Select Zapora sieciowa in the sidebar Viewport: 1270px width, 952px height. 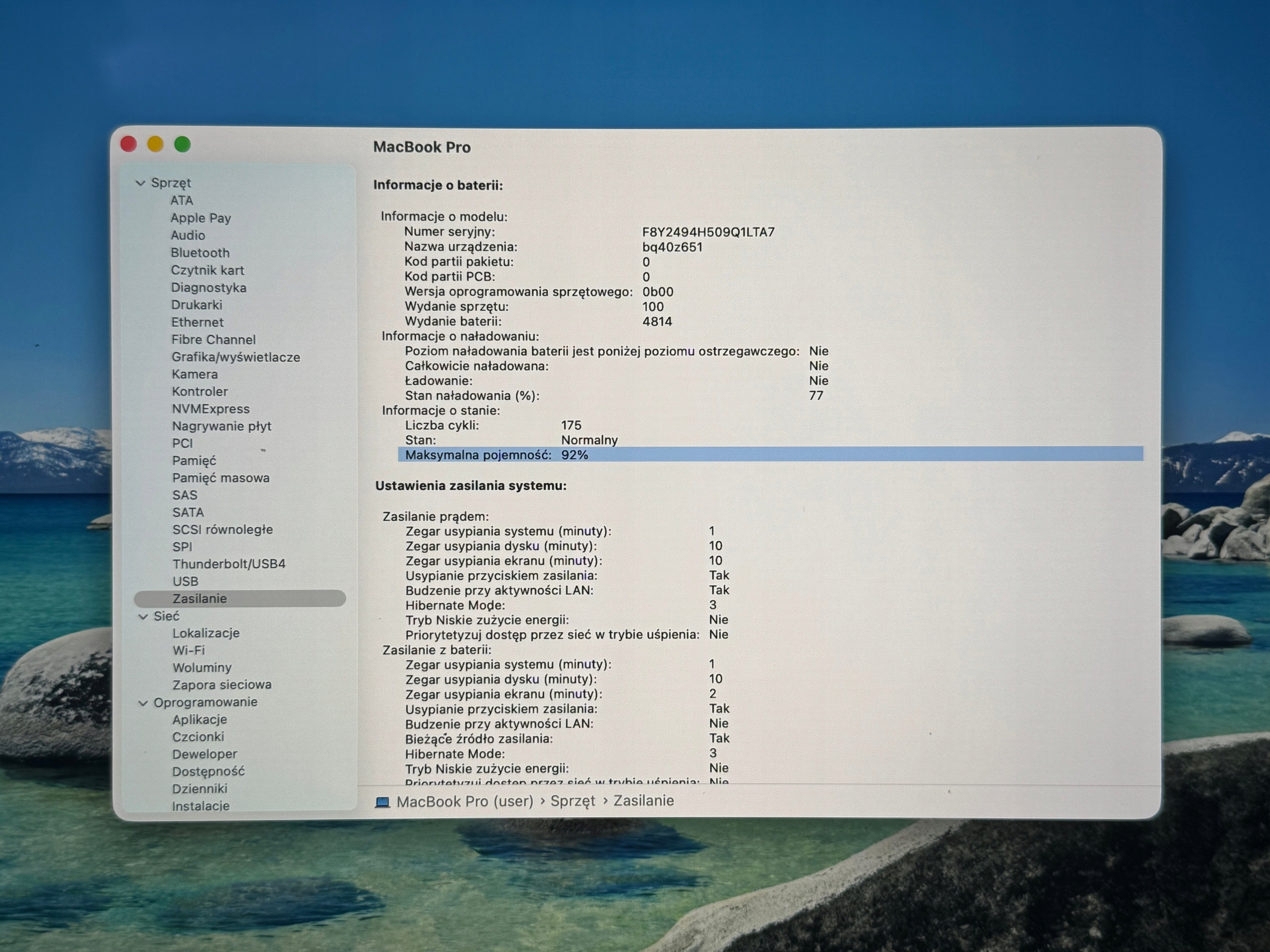click(x=222, y=685)
